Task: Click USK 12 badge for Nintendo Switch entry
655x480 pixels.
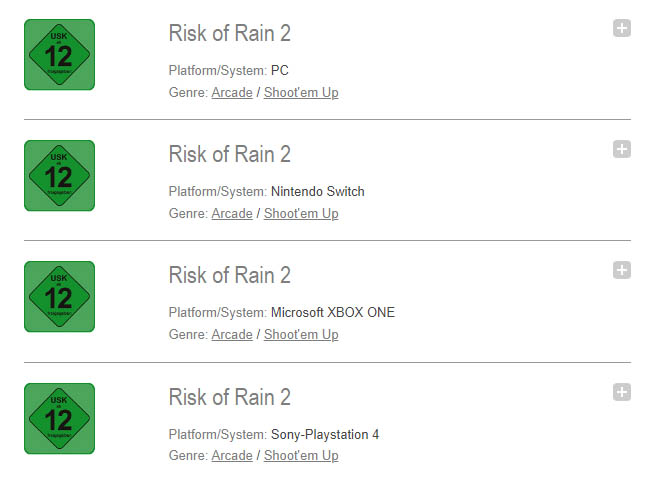Action: pos(59,176)
